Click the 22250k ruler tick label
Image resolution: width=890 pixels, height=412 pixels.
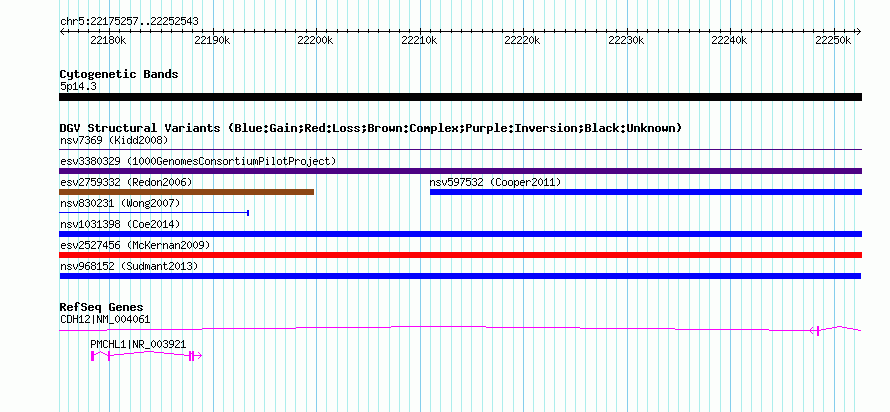(x=833, y=40)
